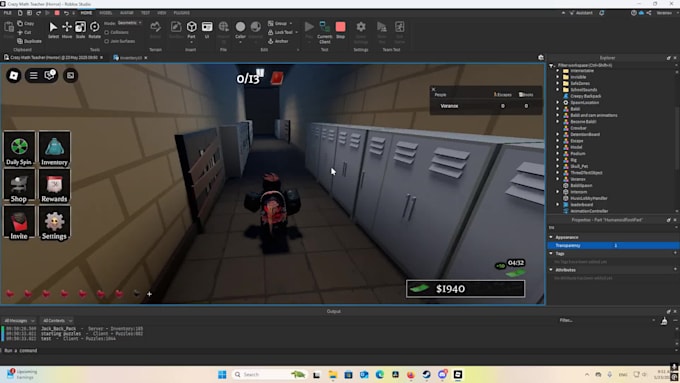Expand the SchoolSounds folder
This screenshot has height=383, width=680.
(558, 90)
